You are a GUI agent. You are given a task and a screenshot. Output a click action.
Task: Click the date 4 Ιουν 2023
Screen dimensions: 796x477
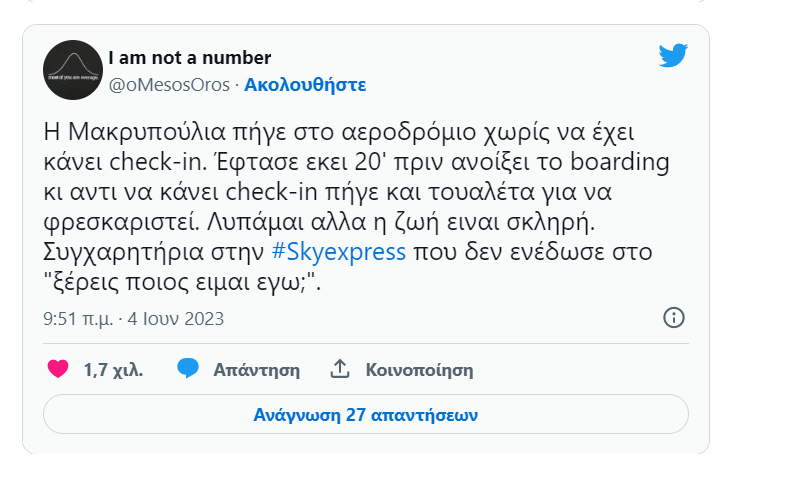(177, 319)
